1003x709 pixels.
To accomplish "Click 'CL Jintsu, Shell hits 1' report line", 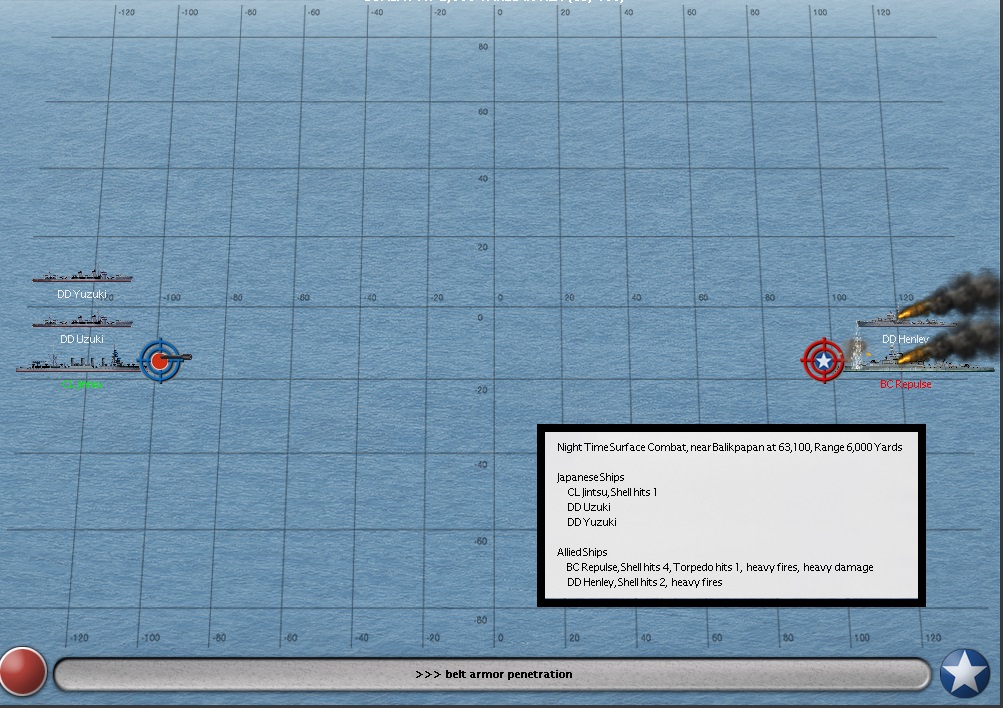I will click(x=612, y=492).
